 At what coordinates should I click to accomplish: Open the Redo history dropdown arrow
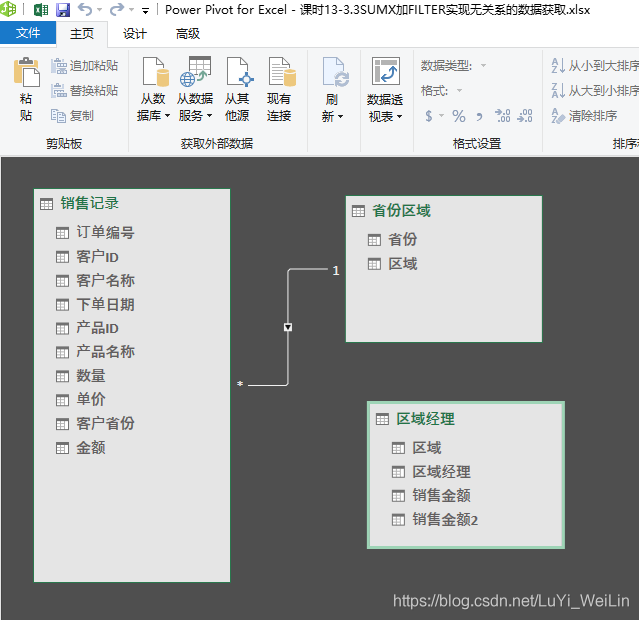click(131, 10)
